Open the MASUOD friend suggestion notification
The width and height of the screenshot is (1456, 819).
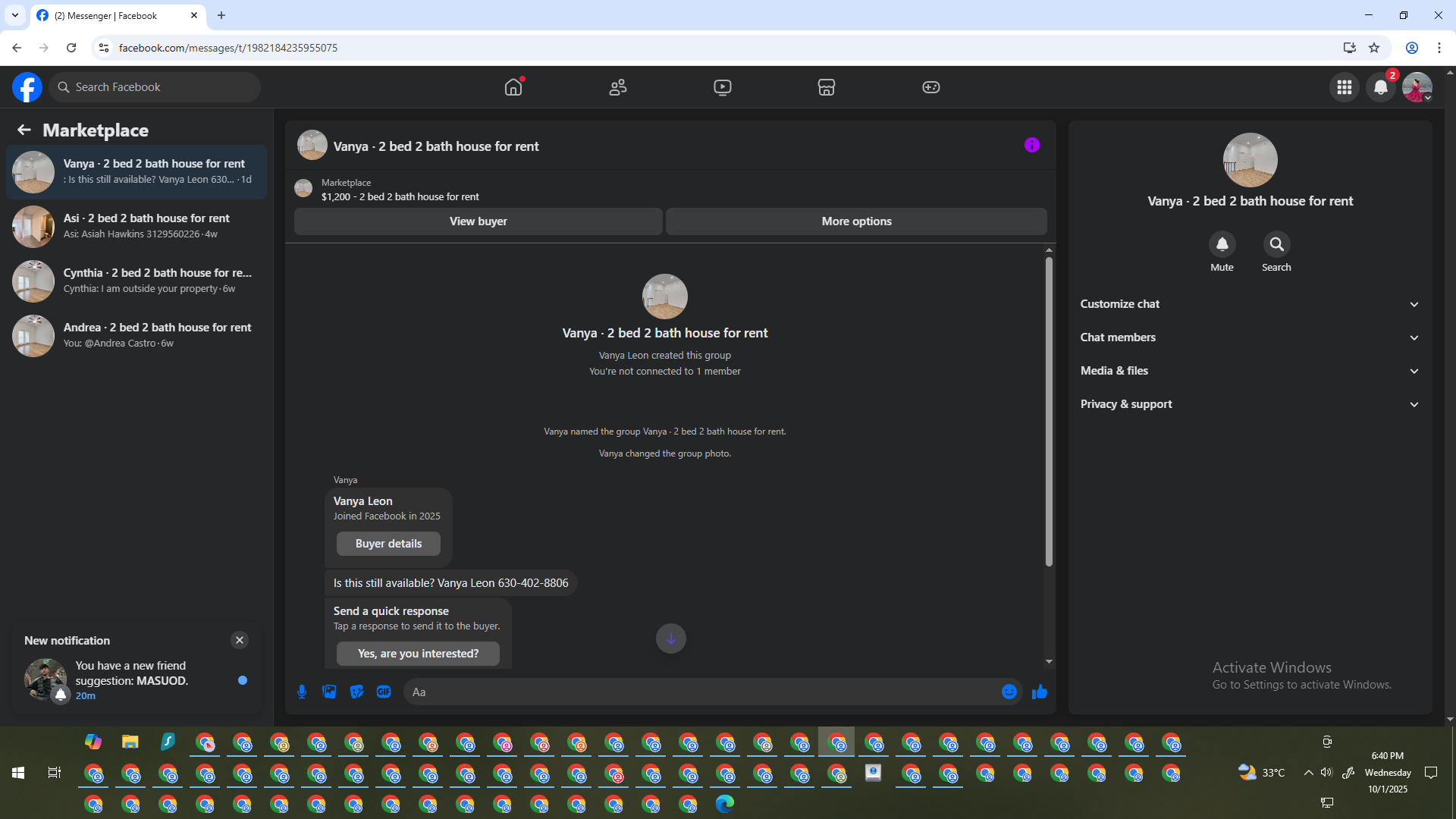click(136, 679)
